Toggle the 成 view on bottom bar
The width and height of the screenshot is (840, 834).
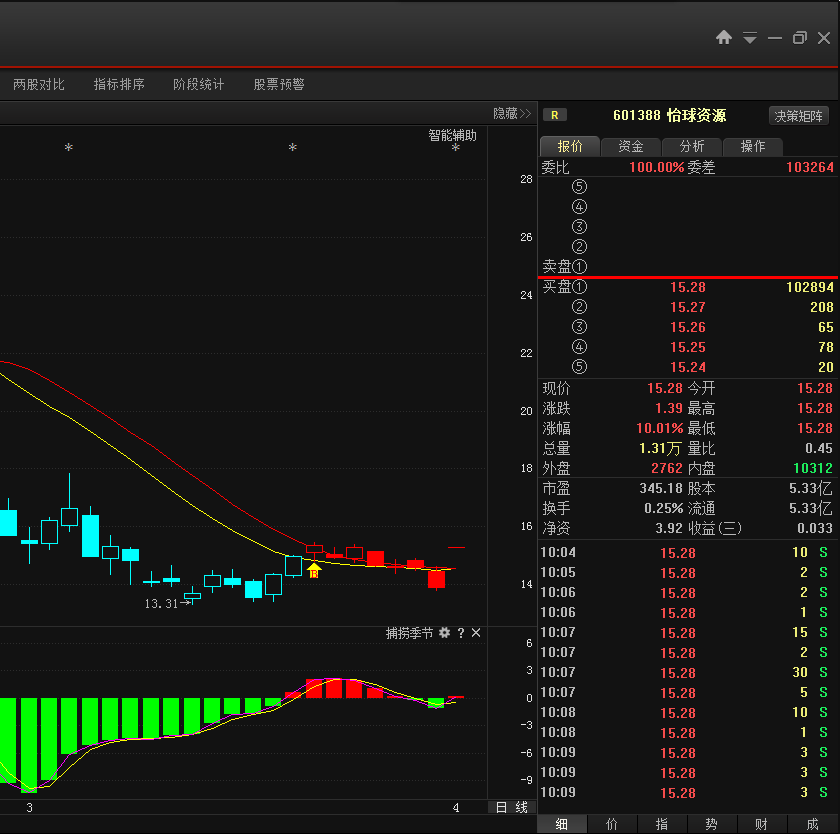coord(811,824)
